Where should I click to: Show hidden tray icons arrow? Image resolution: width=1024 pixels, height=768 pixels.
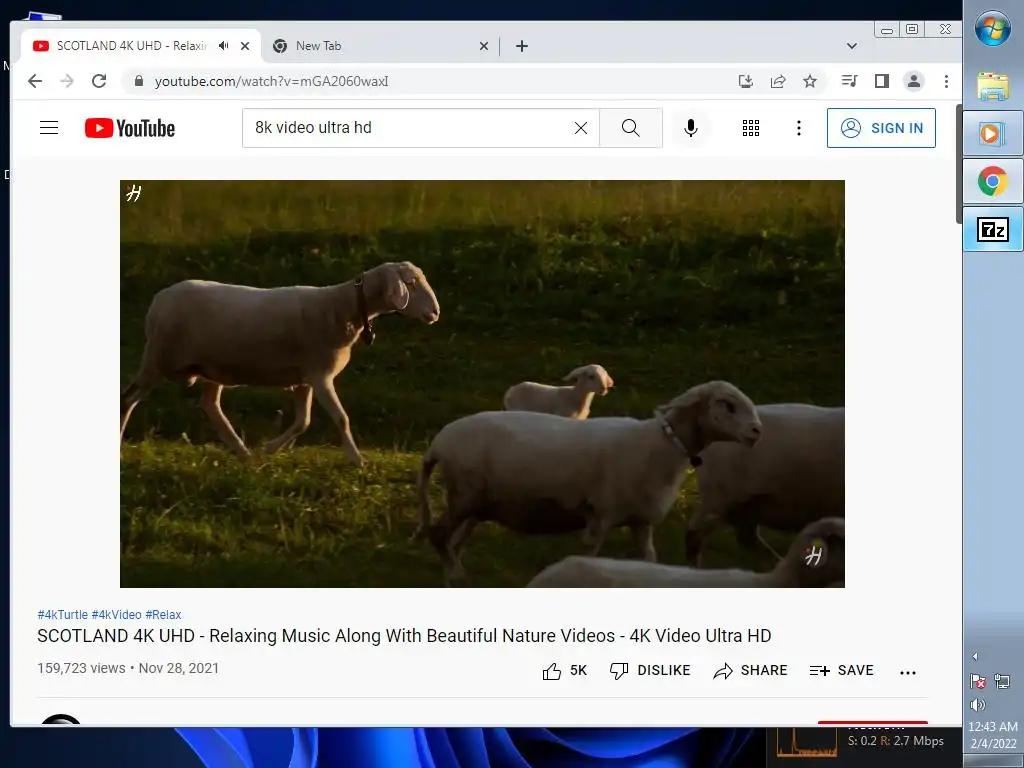[x=975, y=656]
